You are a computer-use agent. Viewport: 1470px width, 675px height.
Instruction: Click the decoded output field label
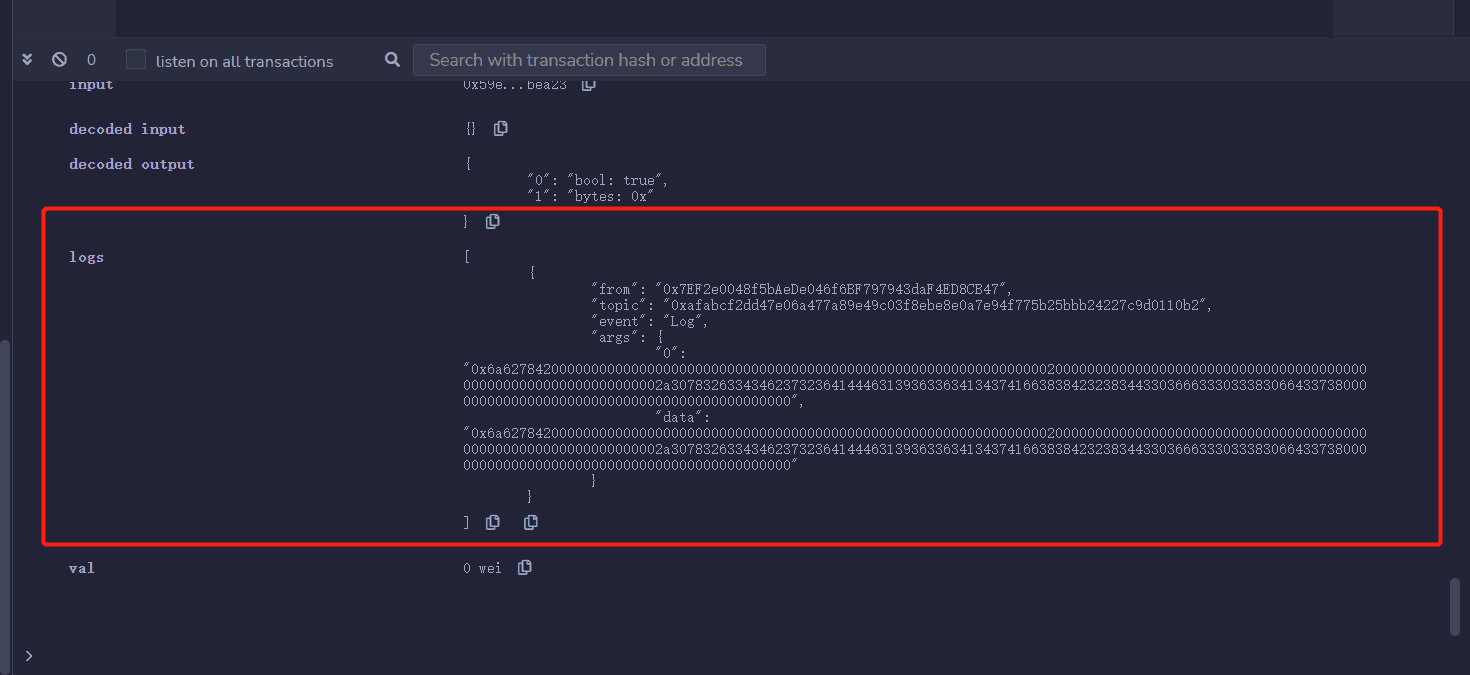coord(131,164)
